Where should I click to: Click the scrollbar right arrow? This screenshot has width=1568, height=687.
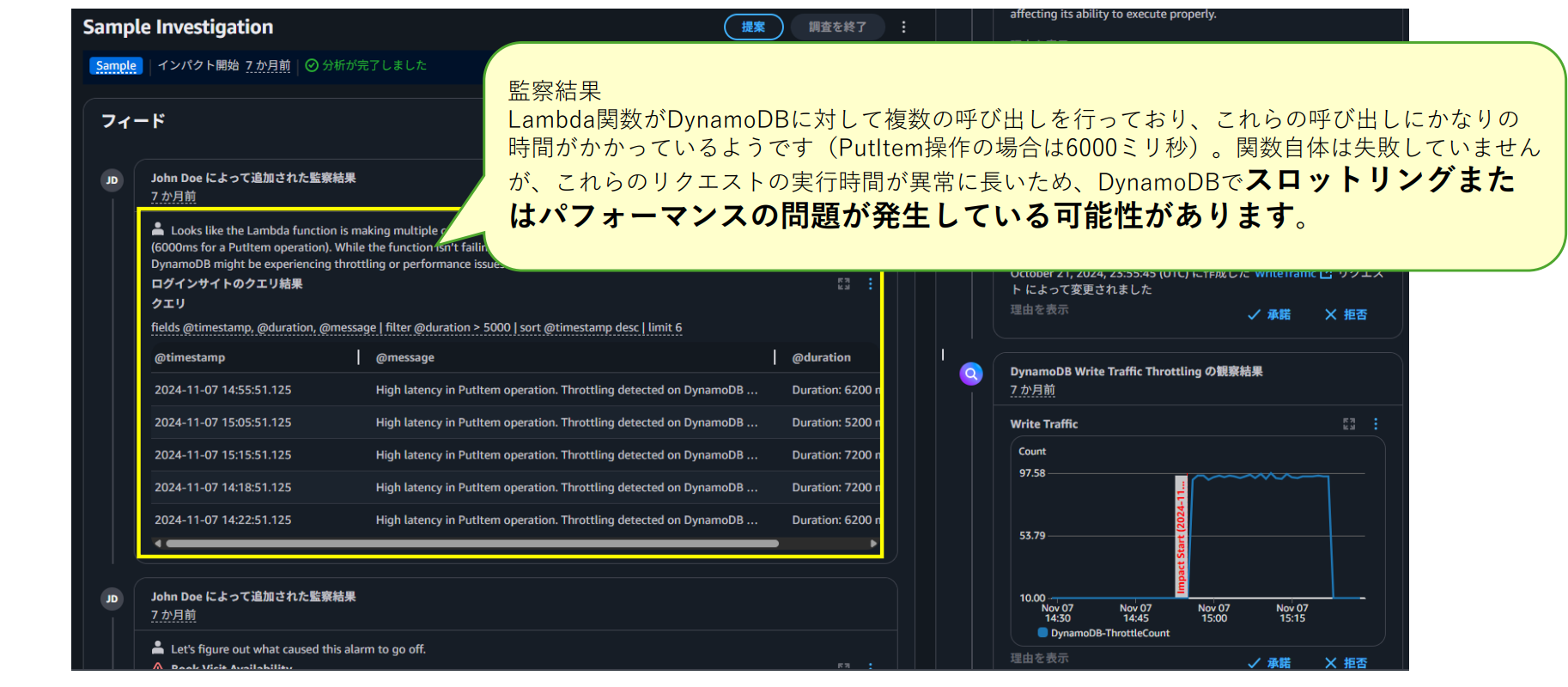pyautogui.click(x=873, y=544)
